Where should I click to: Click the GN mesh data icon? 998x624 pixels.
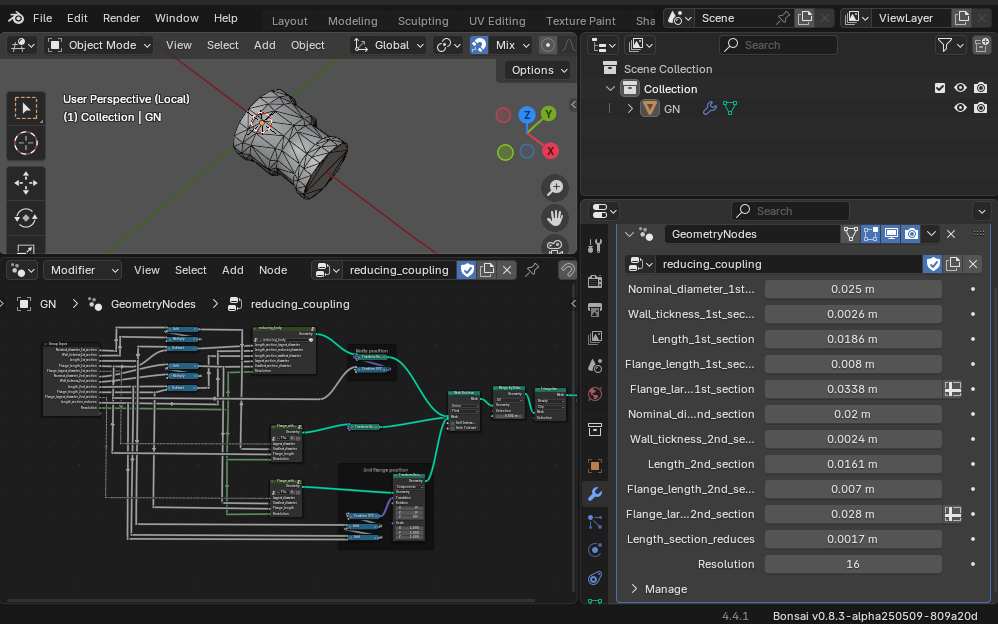(730, 108)
